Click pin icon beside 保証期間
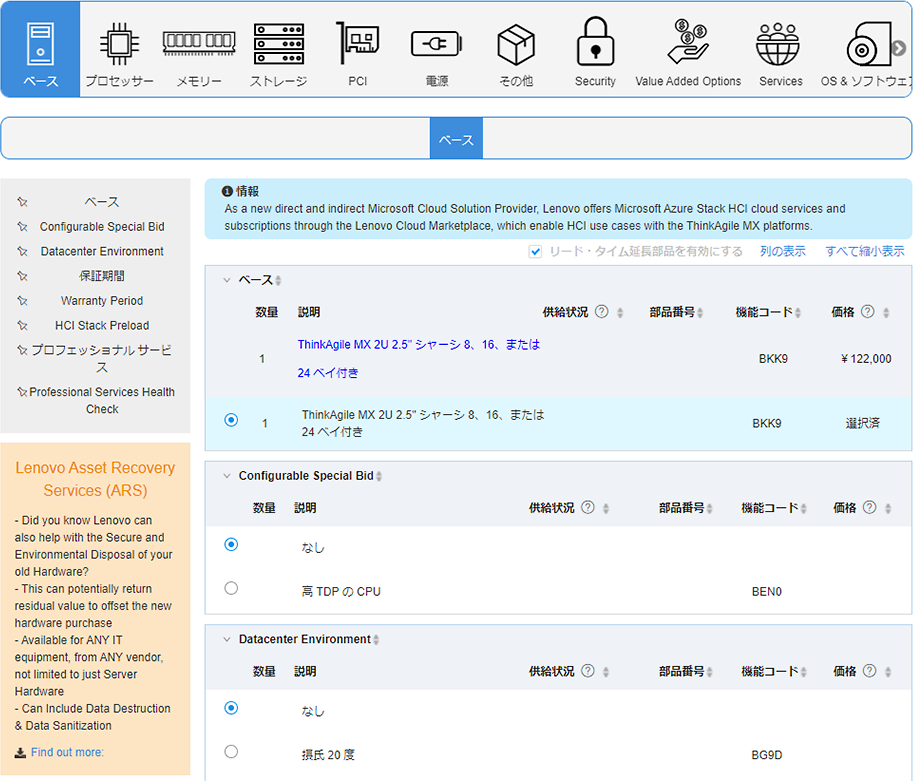 [x=22, y=275]
